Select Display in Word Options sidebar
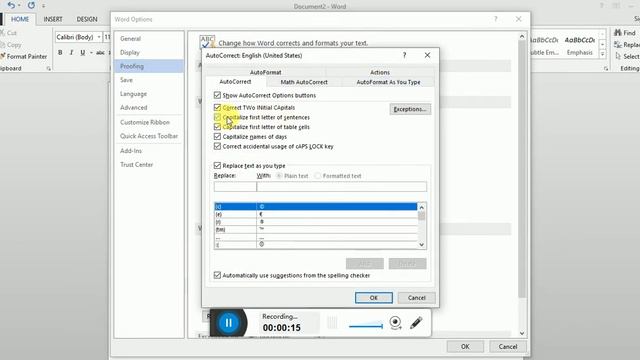The height and width of the screenshot is (360, 640). click(149, 52)
